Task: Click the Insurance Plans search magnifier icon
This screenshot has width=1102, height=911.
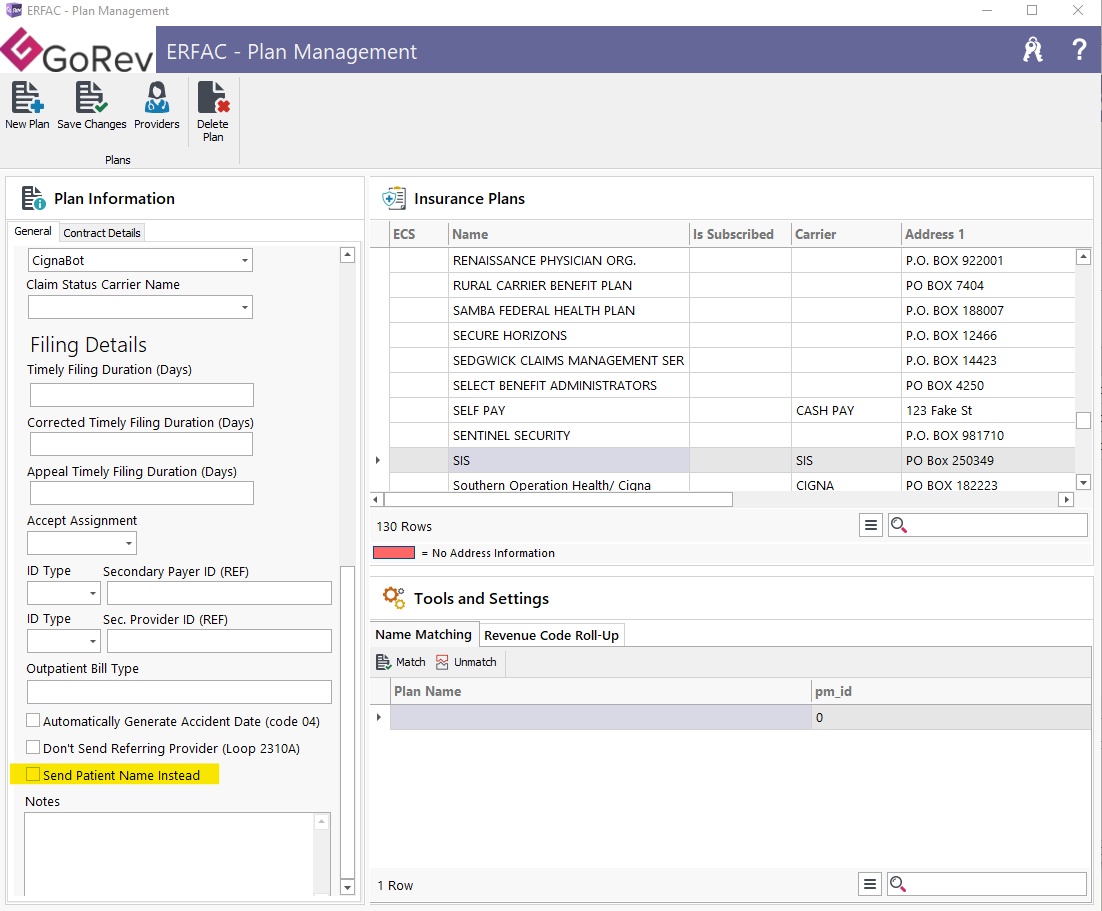Action: coord(898,525)
